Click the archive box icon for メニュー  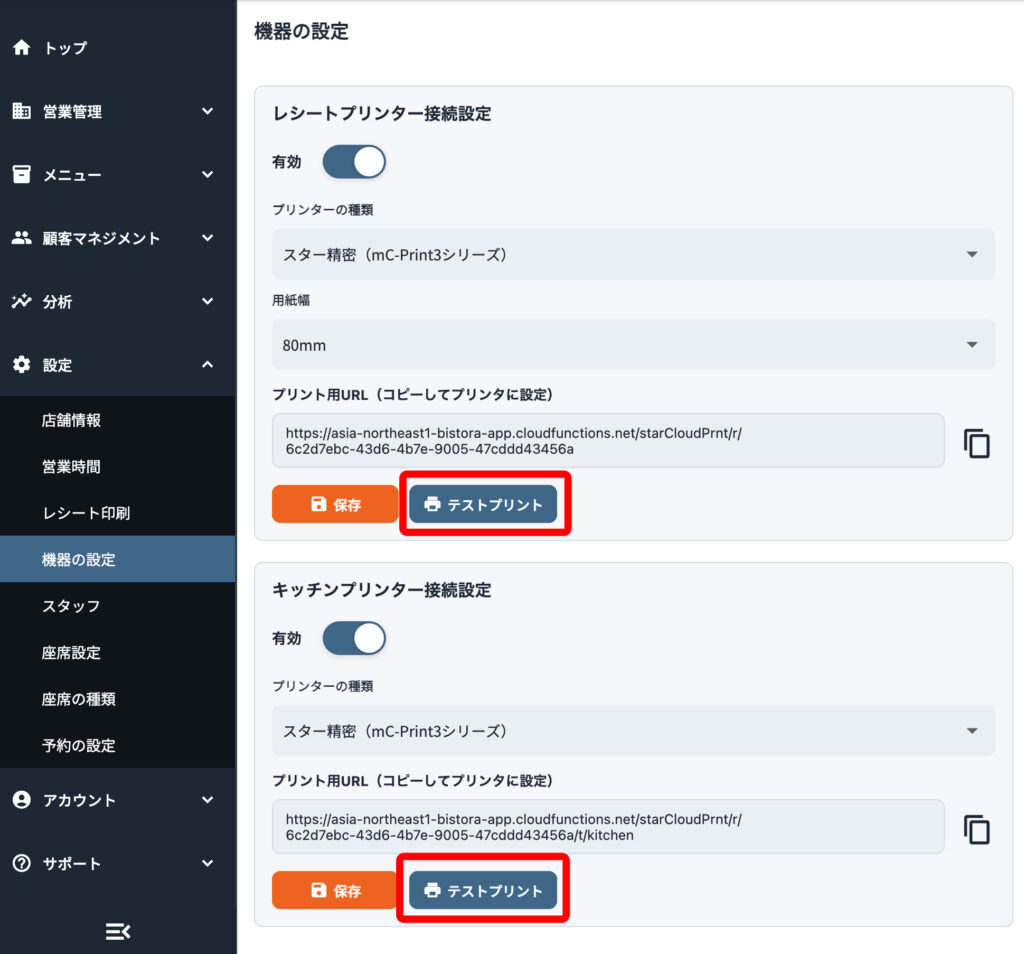21,175
